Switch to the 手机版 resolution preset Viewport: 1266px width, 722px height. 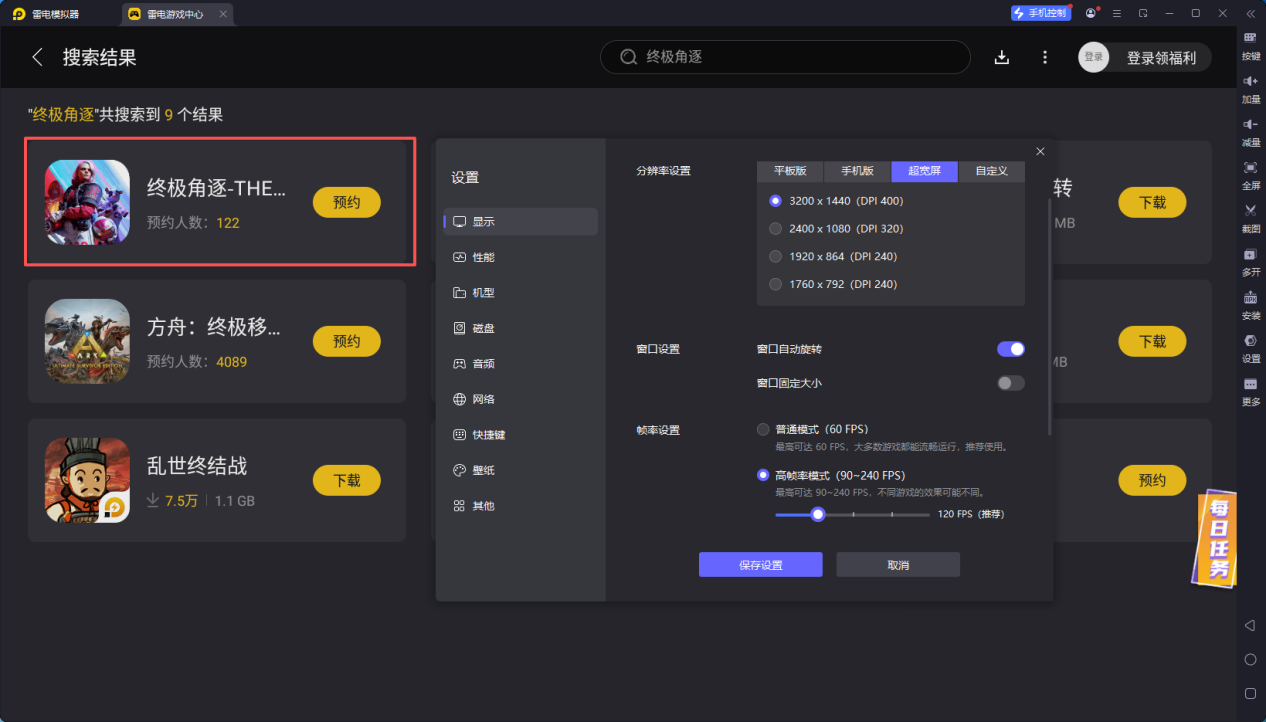(x=856, y=171)
